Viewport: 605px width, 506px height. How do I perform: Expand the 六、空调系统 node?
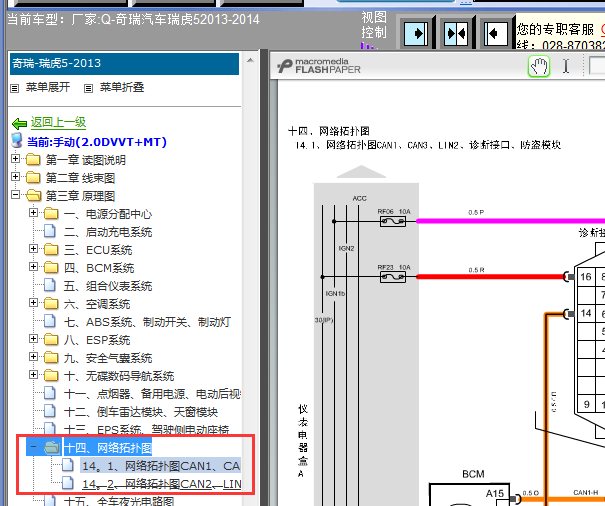click(x=34, y=303)
